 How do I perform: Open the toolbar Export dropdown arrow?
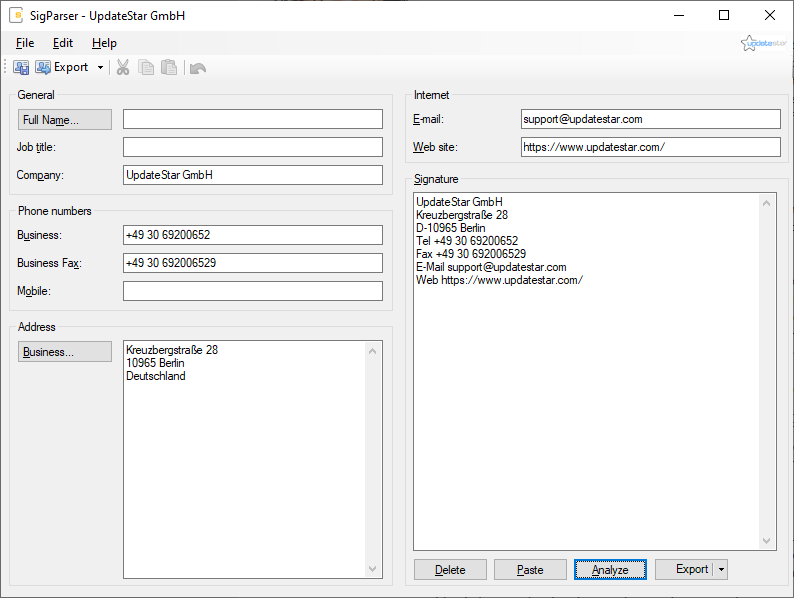coord(100,67)
